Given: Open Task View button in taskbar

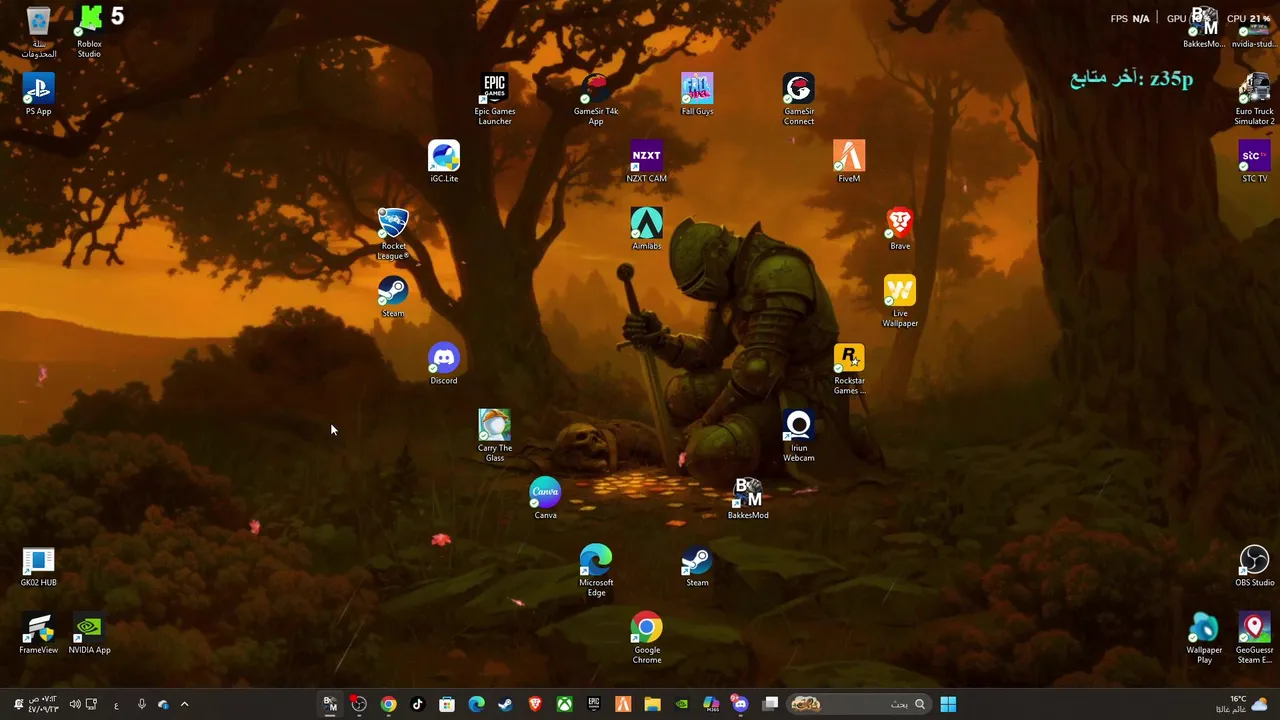Looking at the screenshot, I should point(770,704).
